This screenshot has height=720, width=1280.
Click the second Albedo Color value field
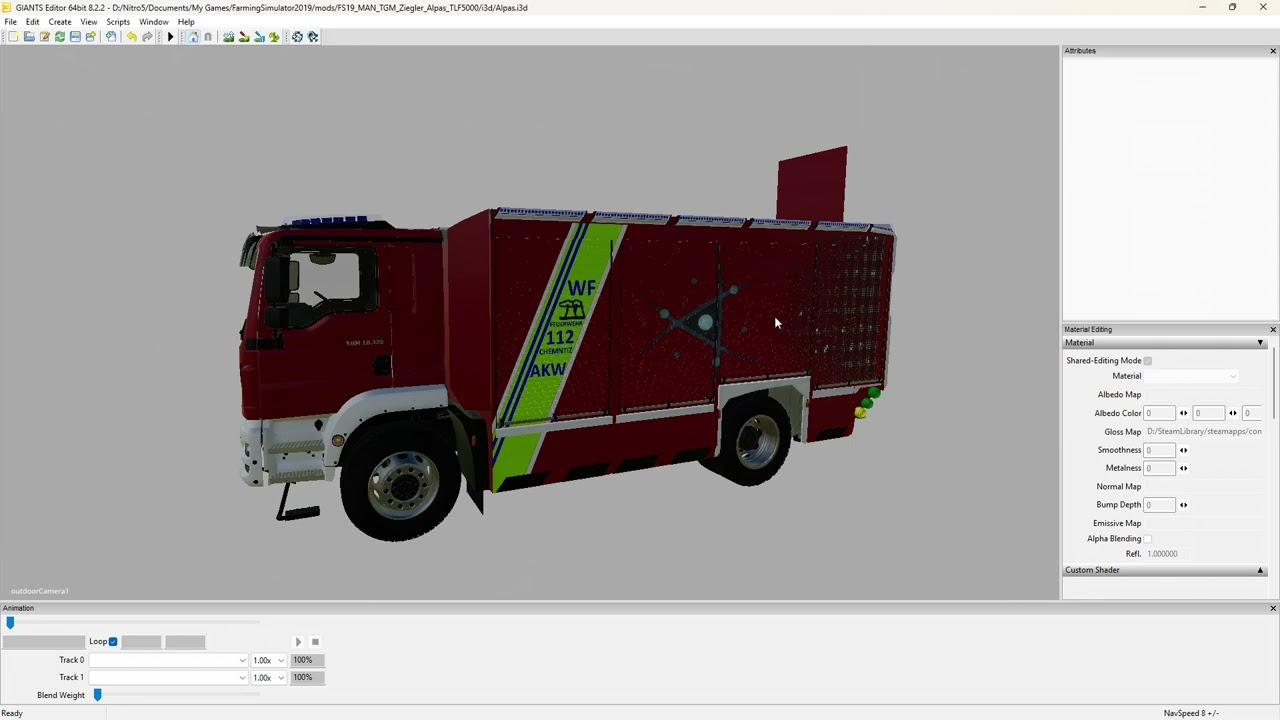click(x=1209, y=413)
